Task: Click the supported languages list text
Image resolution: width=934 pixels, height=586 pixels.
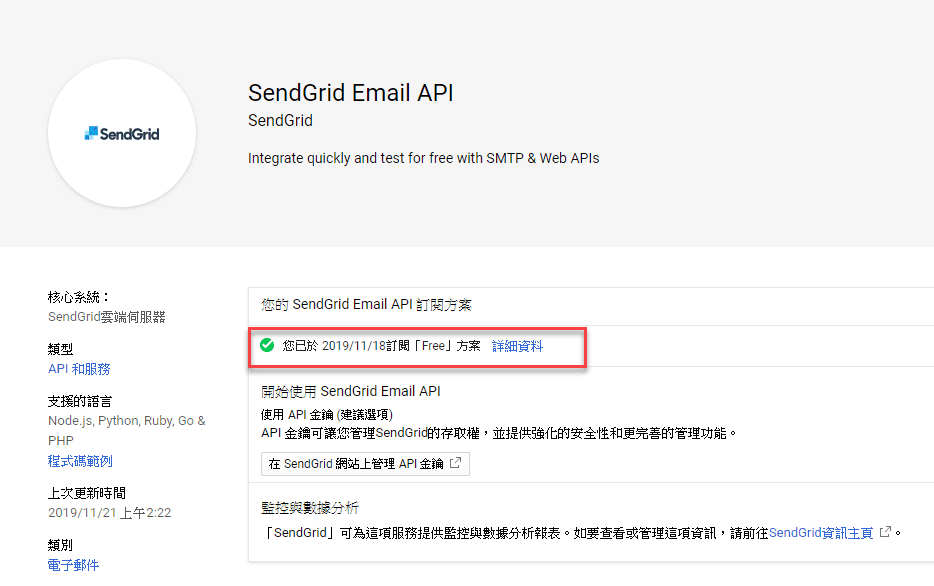Action: [x=127, y=430]
